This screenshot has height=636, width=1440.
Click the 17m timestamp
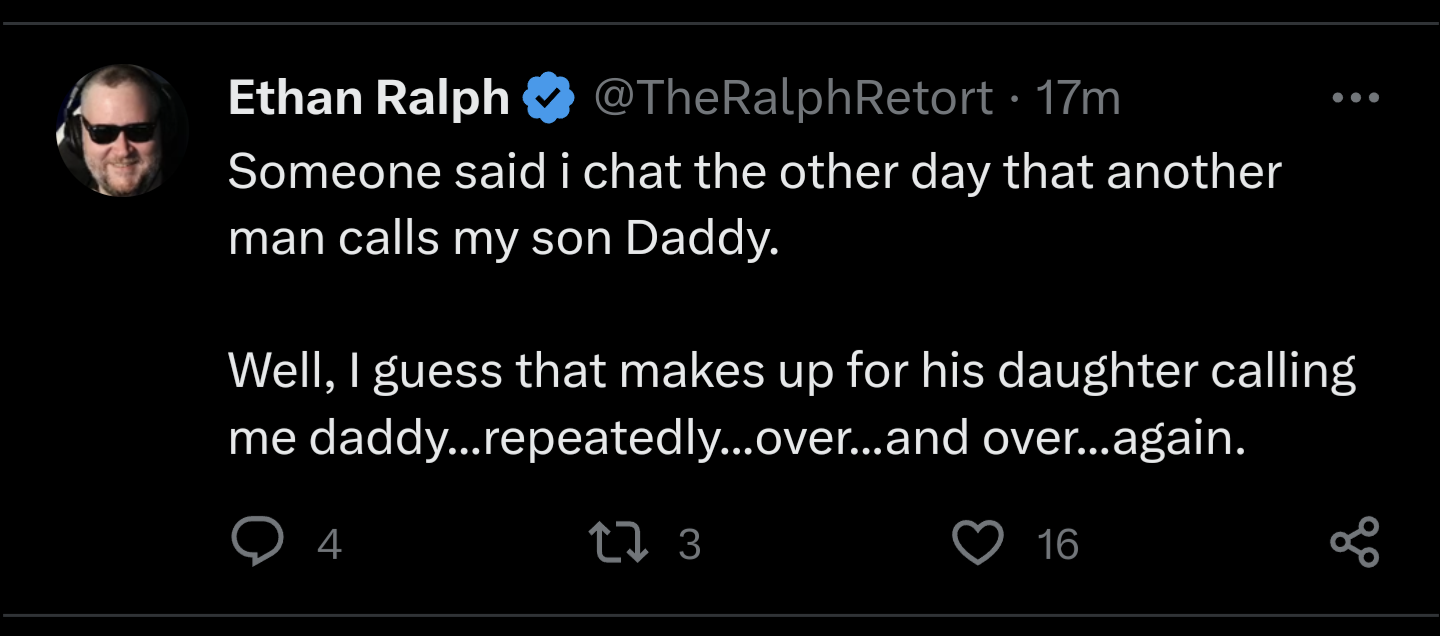(x=1078, y=98)
